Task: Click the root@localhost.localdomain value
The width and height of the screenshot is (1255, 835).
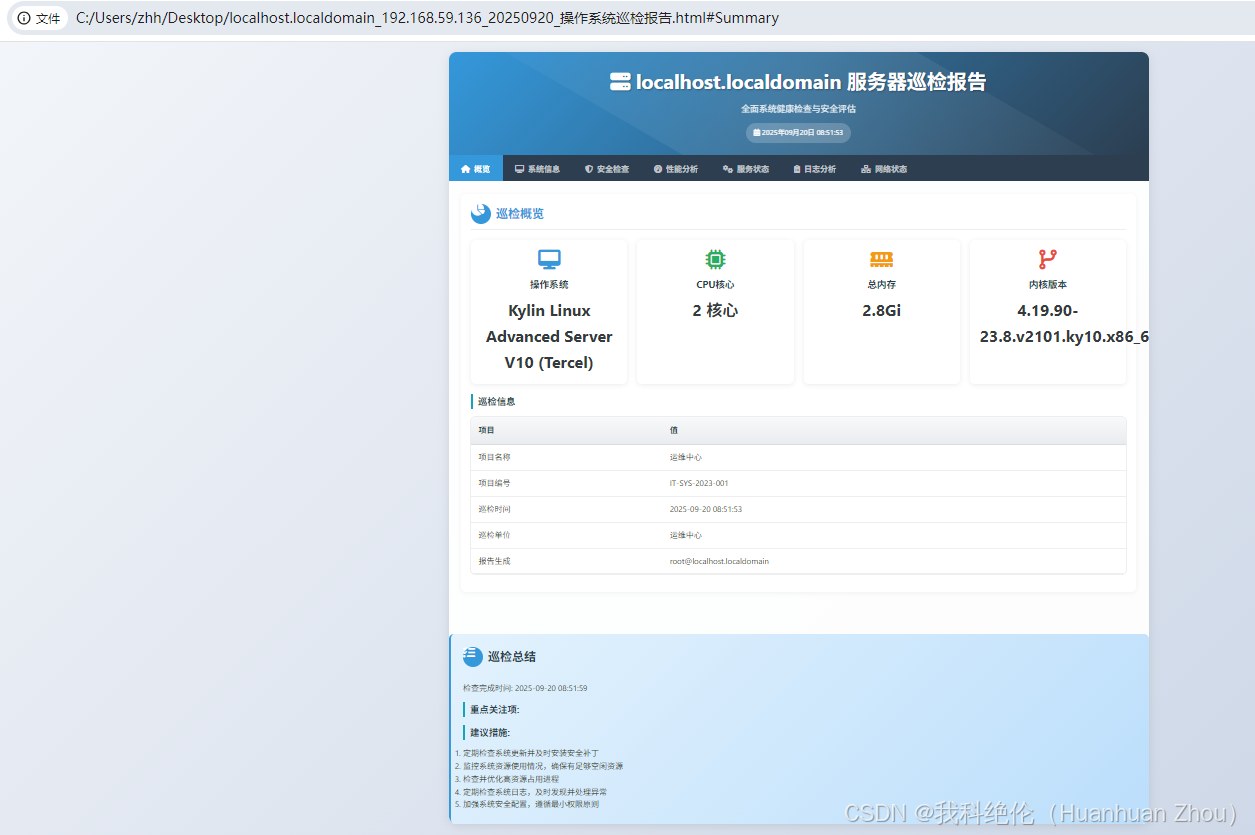Action: (719, 561)
